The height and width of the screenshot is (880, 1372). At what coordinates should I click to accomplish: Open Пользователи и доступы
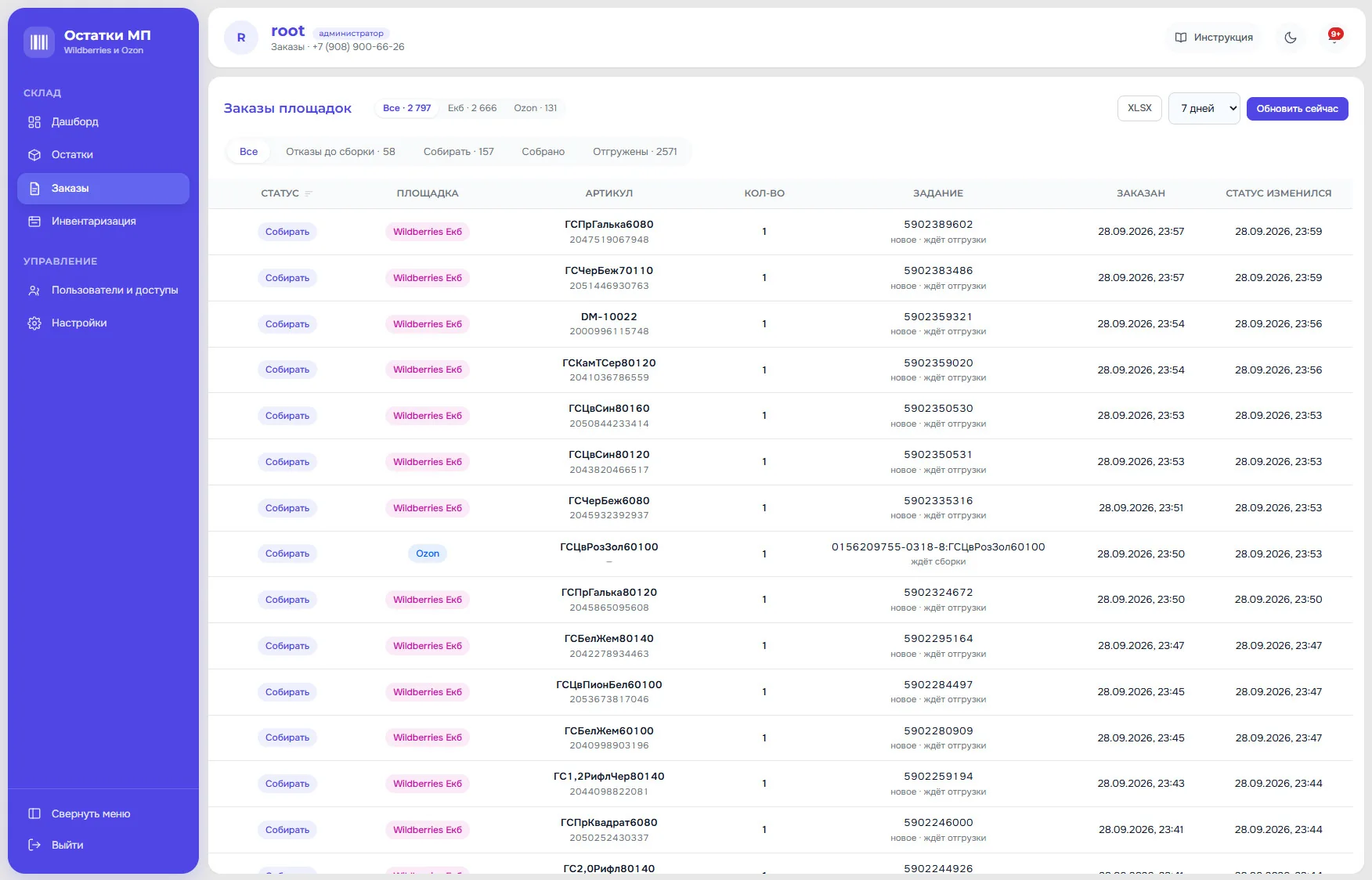[x=103, y=290]
